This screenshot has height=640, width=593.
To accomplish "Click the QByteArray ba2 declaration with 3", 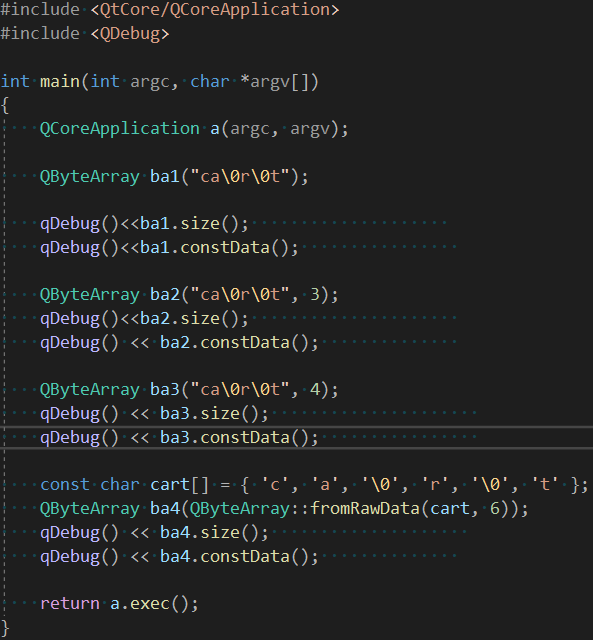I will [189, 295].
